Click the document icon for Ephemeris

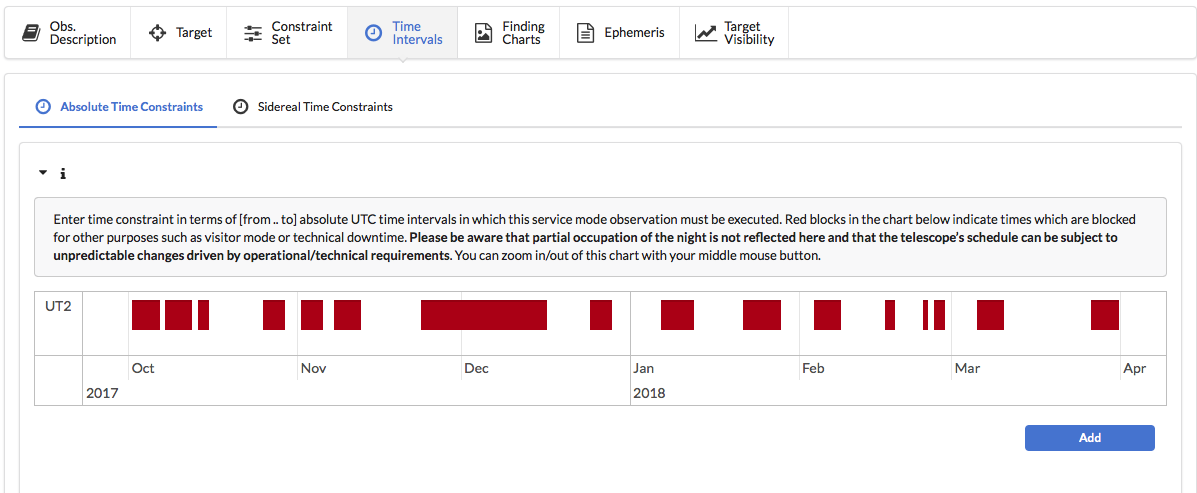pyautogui.click(x=586, y=33)
